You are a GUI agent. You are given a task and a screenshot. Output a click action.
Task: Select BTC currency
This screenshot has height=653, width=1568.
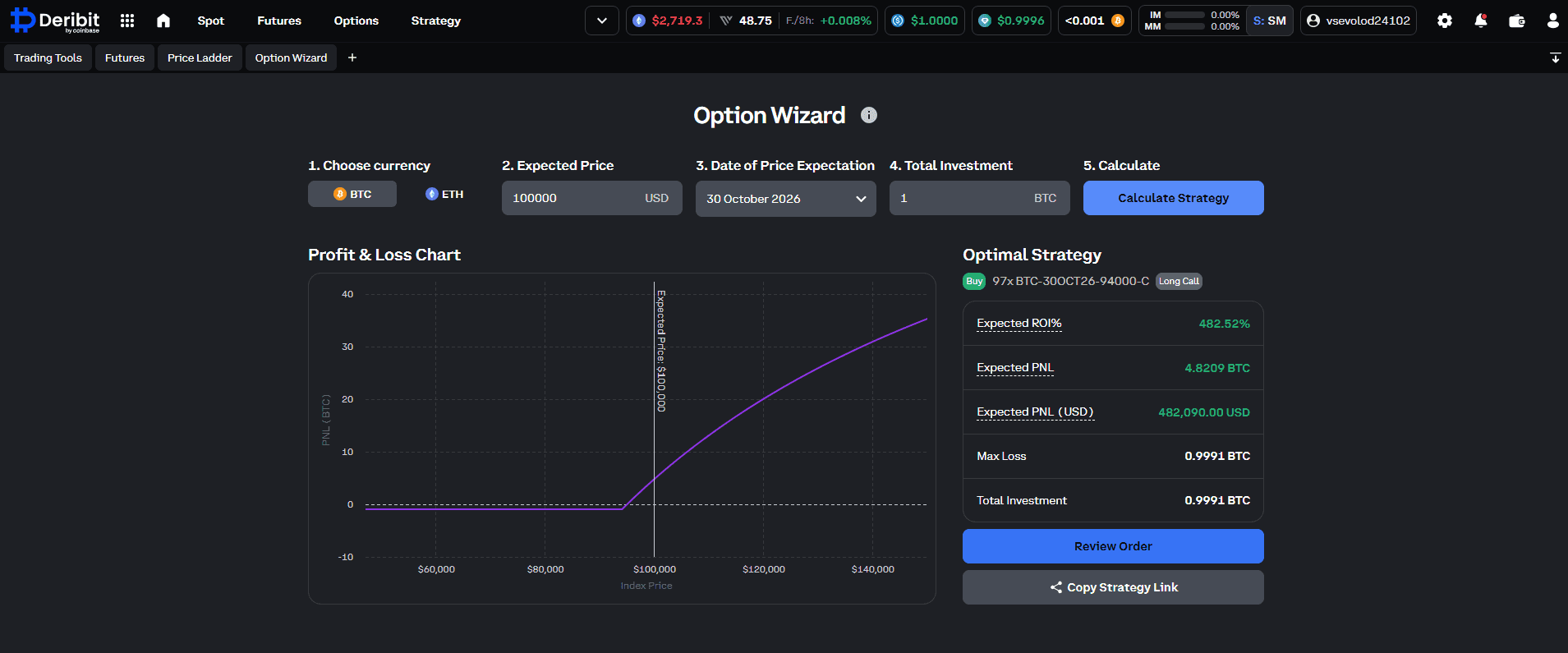[352, 194]
